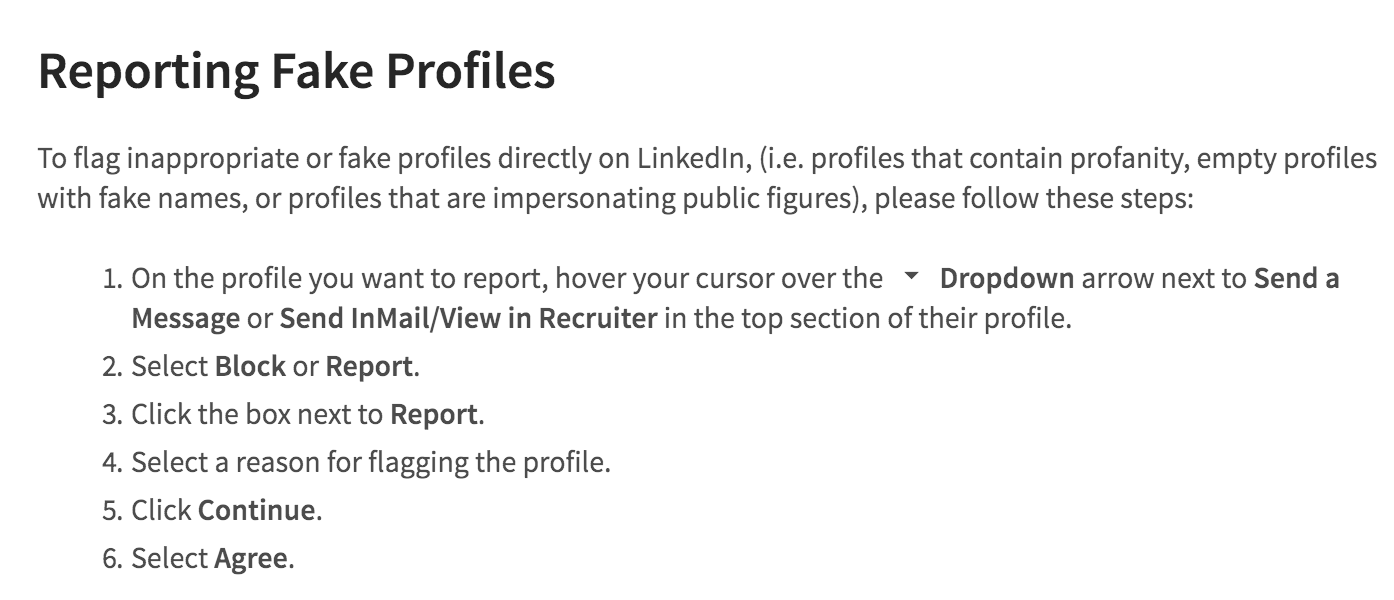Click the list number 3 marker
This screenshot has height=600, width=1394.
pos(112,415)
